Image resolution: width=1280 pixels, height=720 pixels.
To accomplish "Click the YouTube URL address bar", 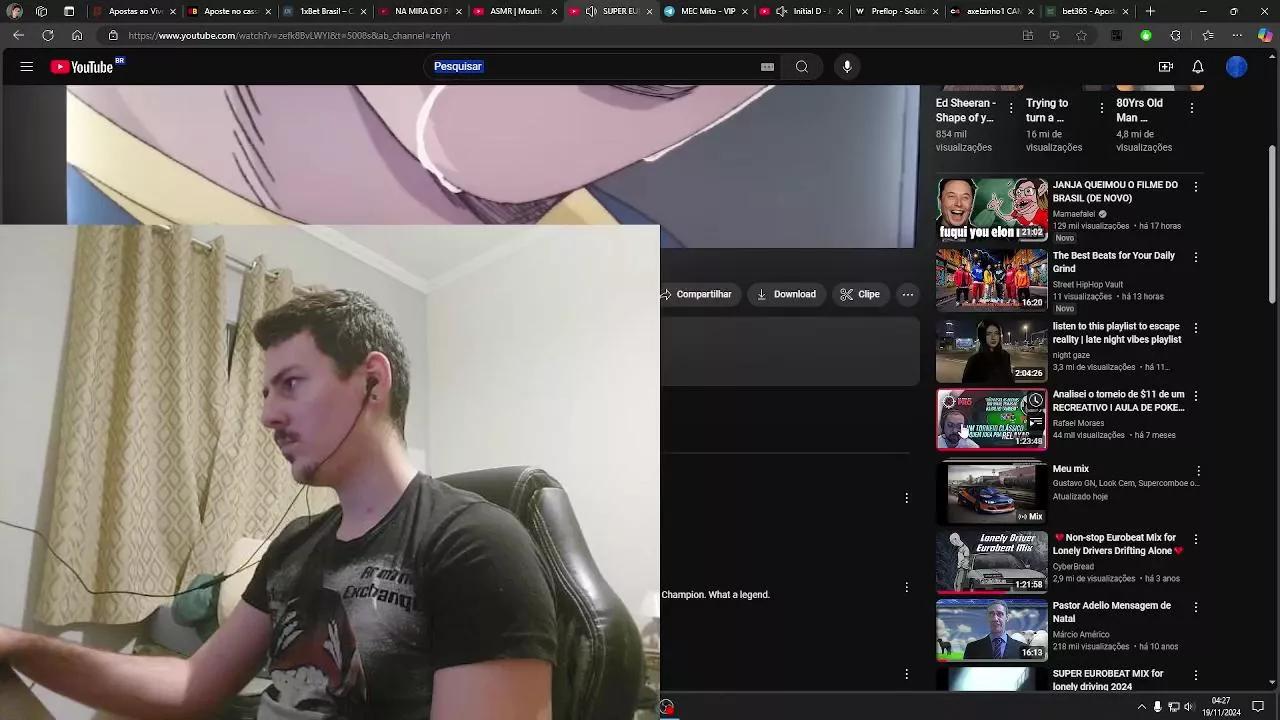I will pos(560,35).
